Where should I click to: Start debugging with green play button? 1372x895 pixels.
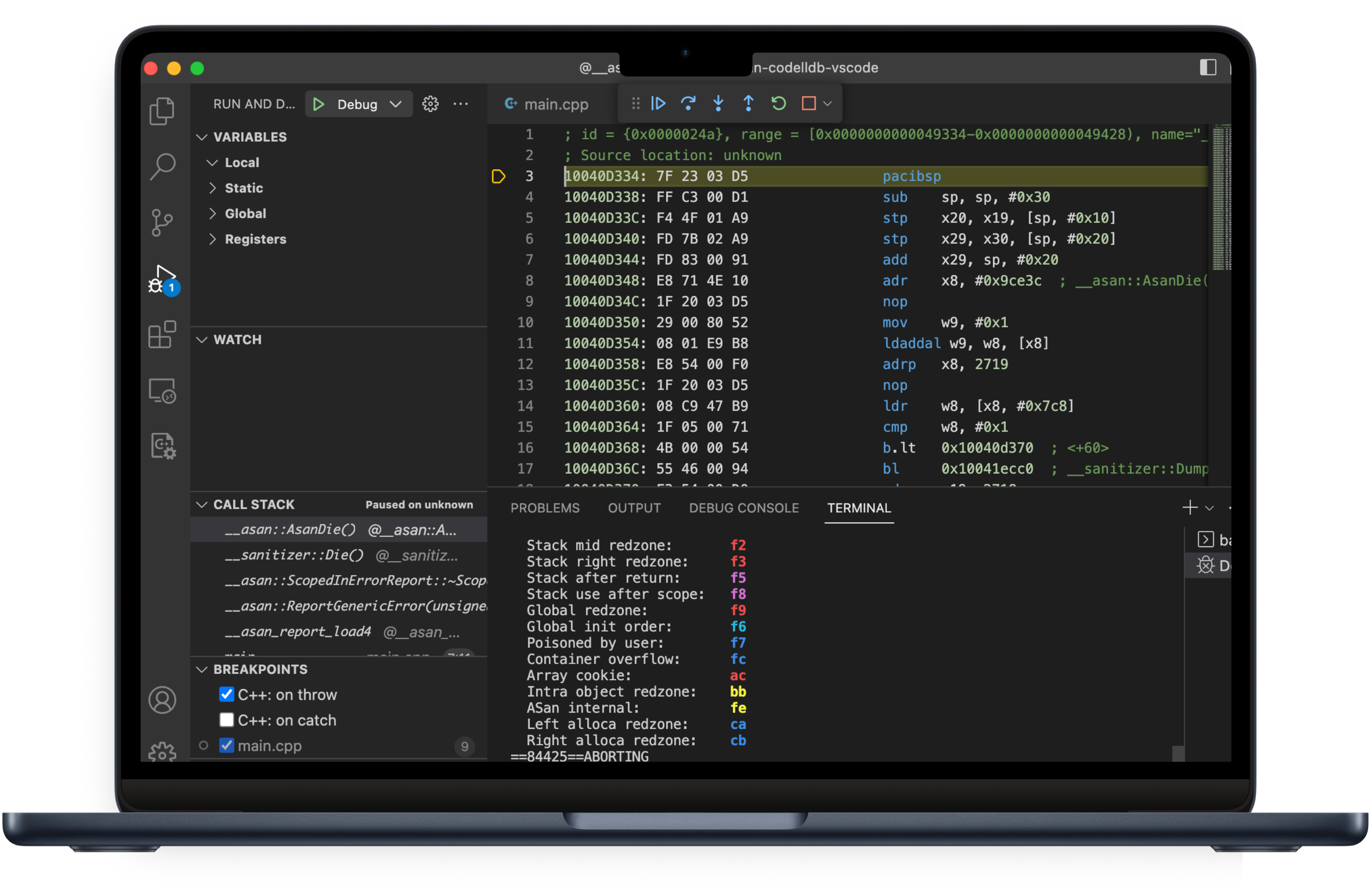(x=318, y=104)
